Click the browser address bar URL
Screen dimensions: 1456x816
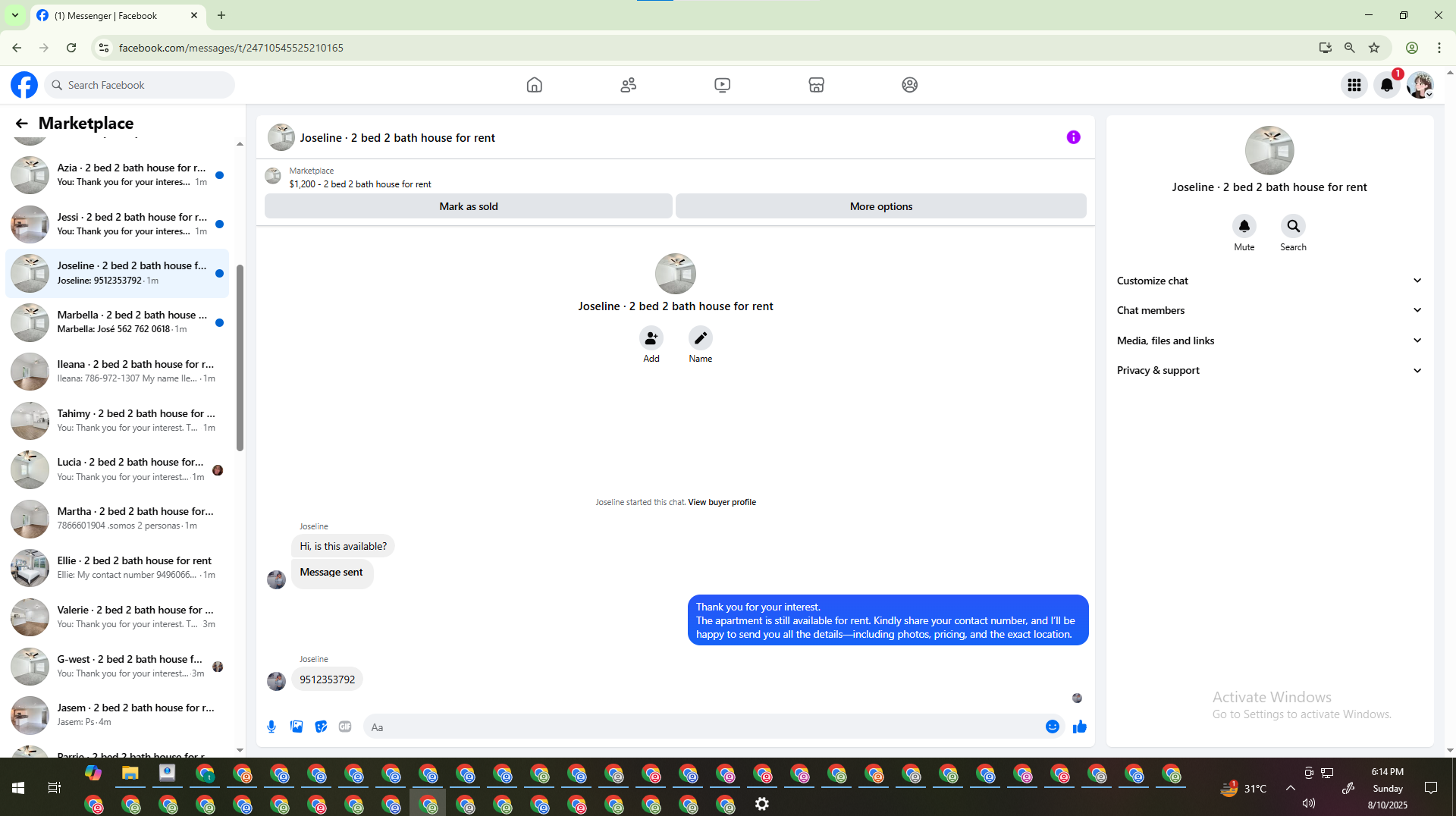click(231, 48)
